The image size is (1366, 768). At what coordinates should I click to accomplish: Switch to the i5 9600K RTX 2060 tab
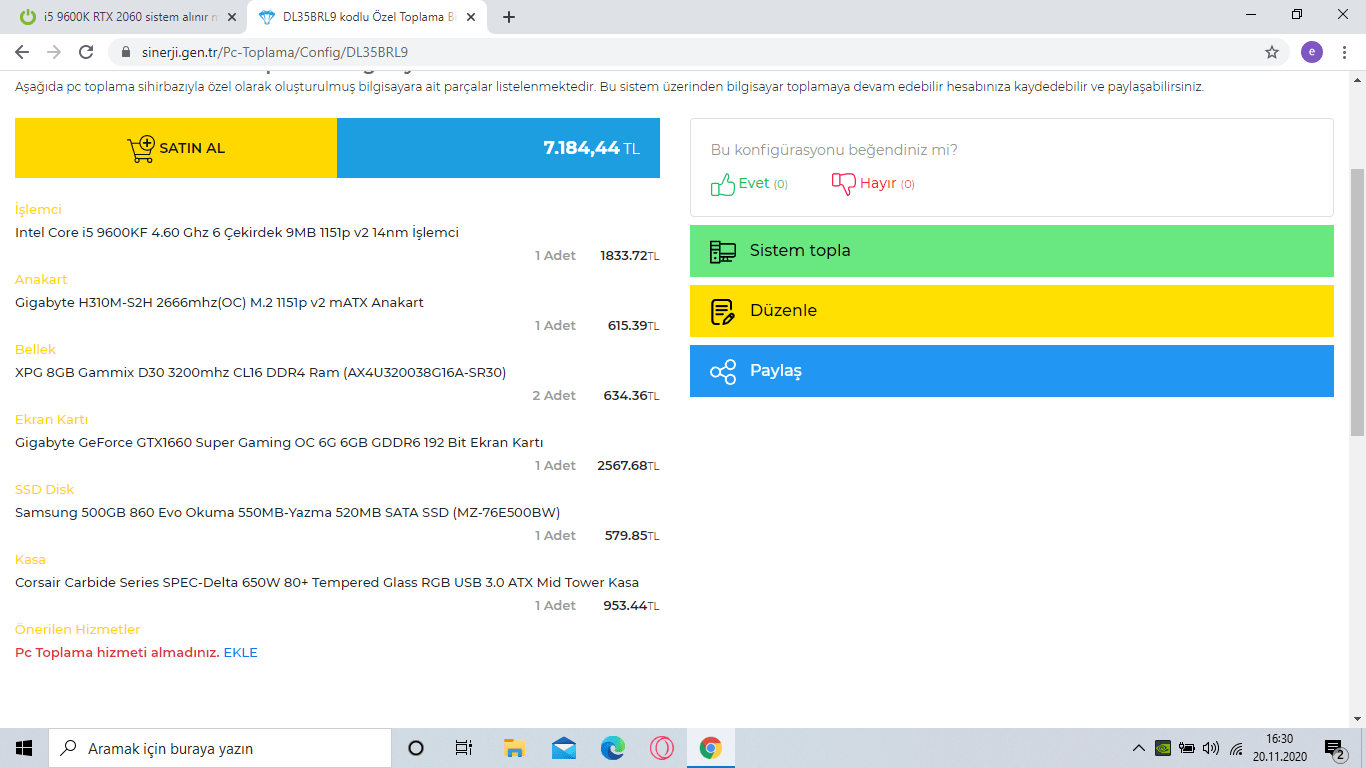pos(128,17)
